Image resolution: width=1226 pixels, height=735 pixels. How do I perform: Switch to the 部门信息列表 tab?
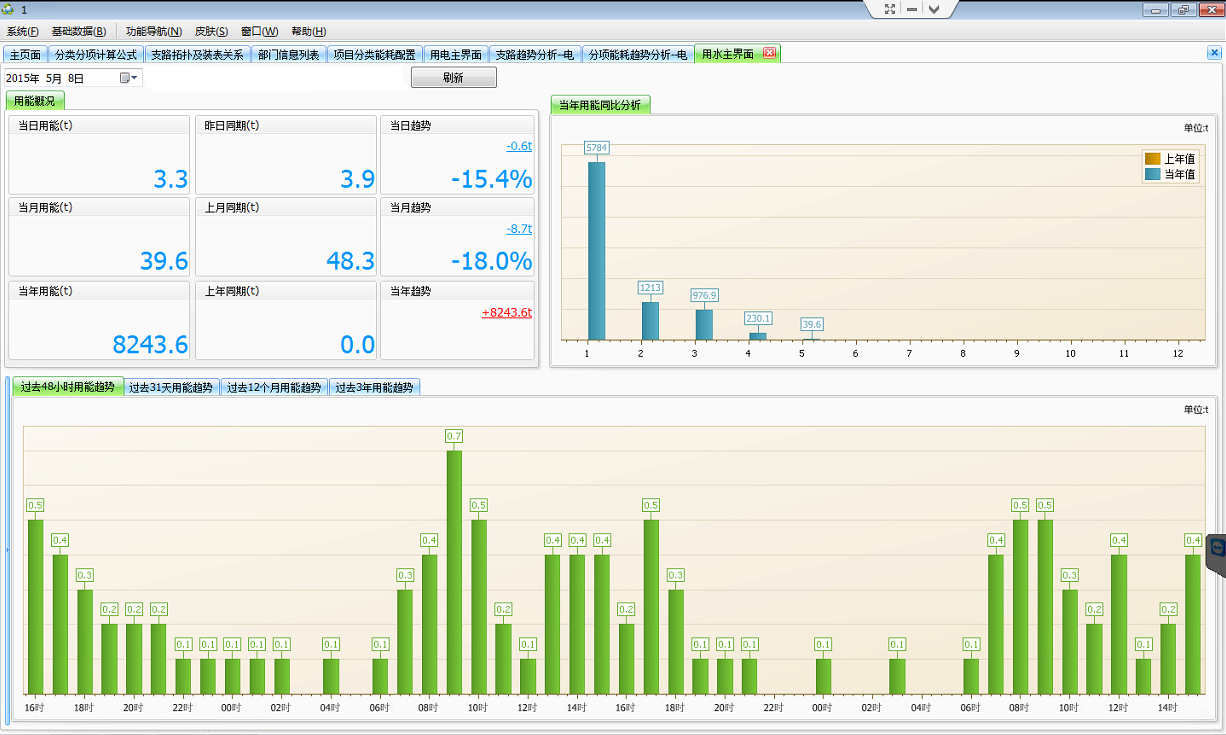pyautogui.click(x=288, y=55)
